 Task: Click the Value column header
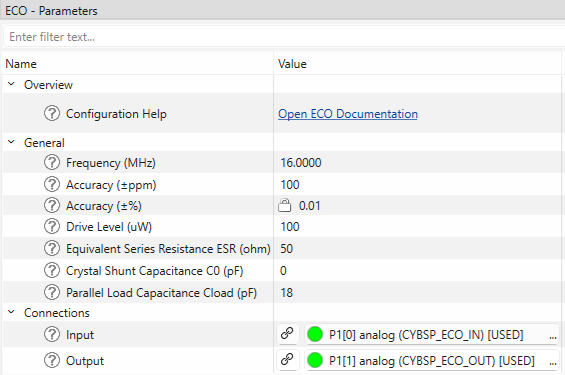coord(292,64)
